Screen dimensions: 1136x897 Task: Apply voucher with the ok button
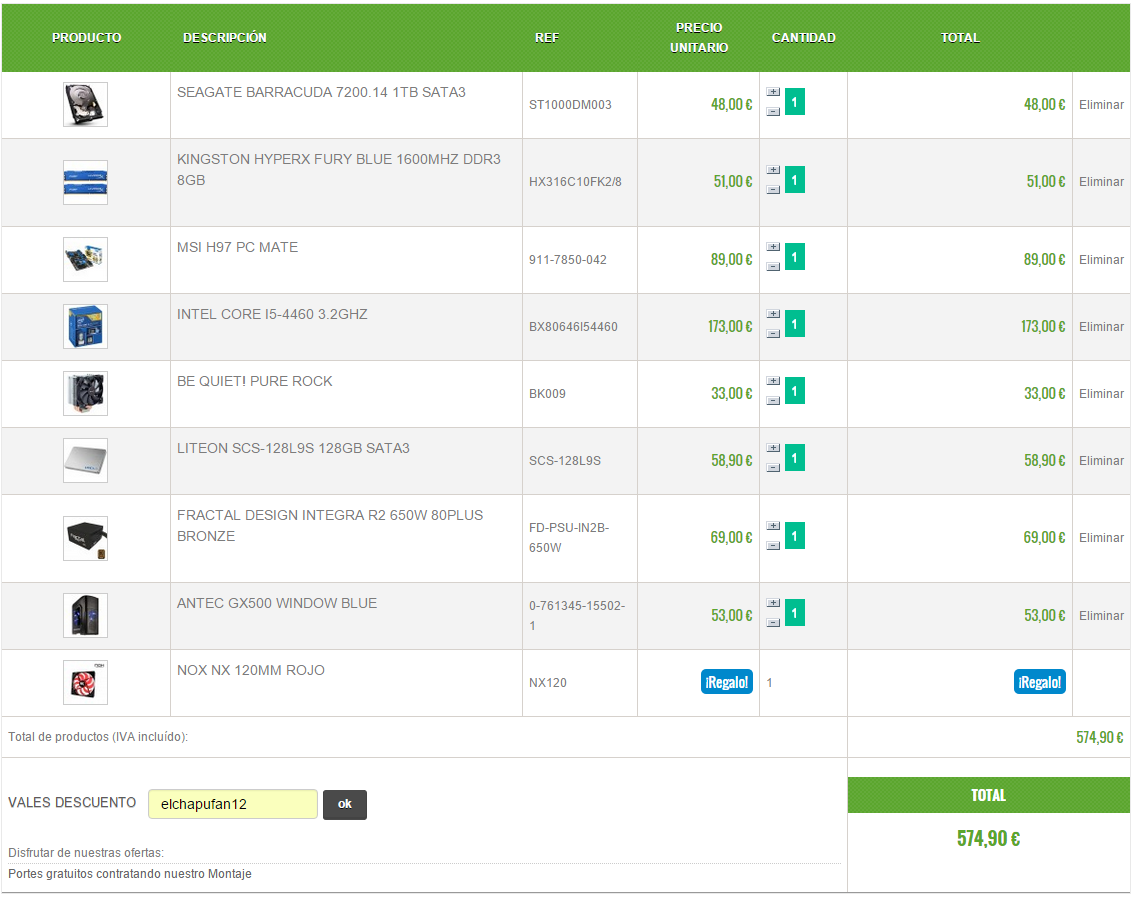point(345,804)
